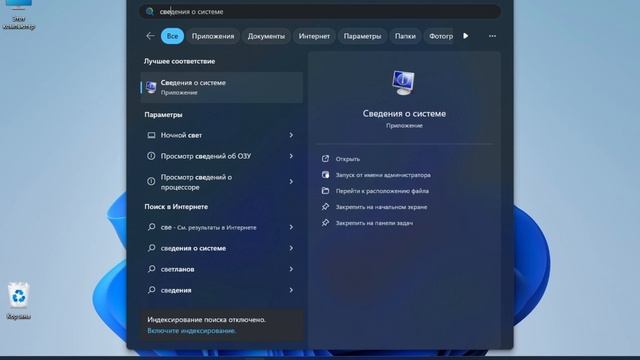Click info icon beside Просмотр сведений об ОЗУ

click(151, 156)
